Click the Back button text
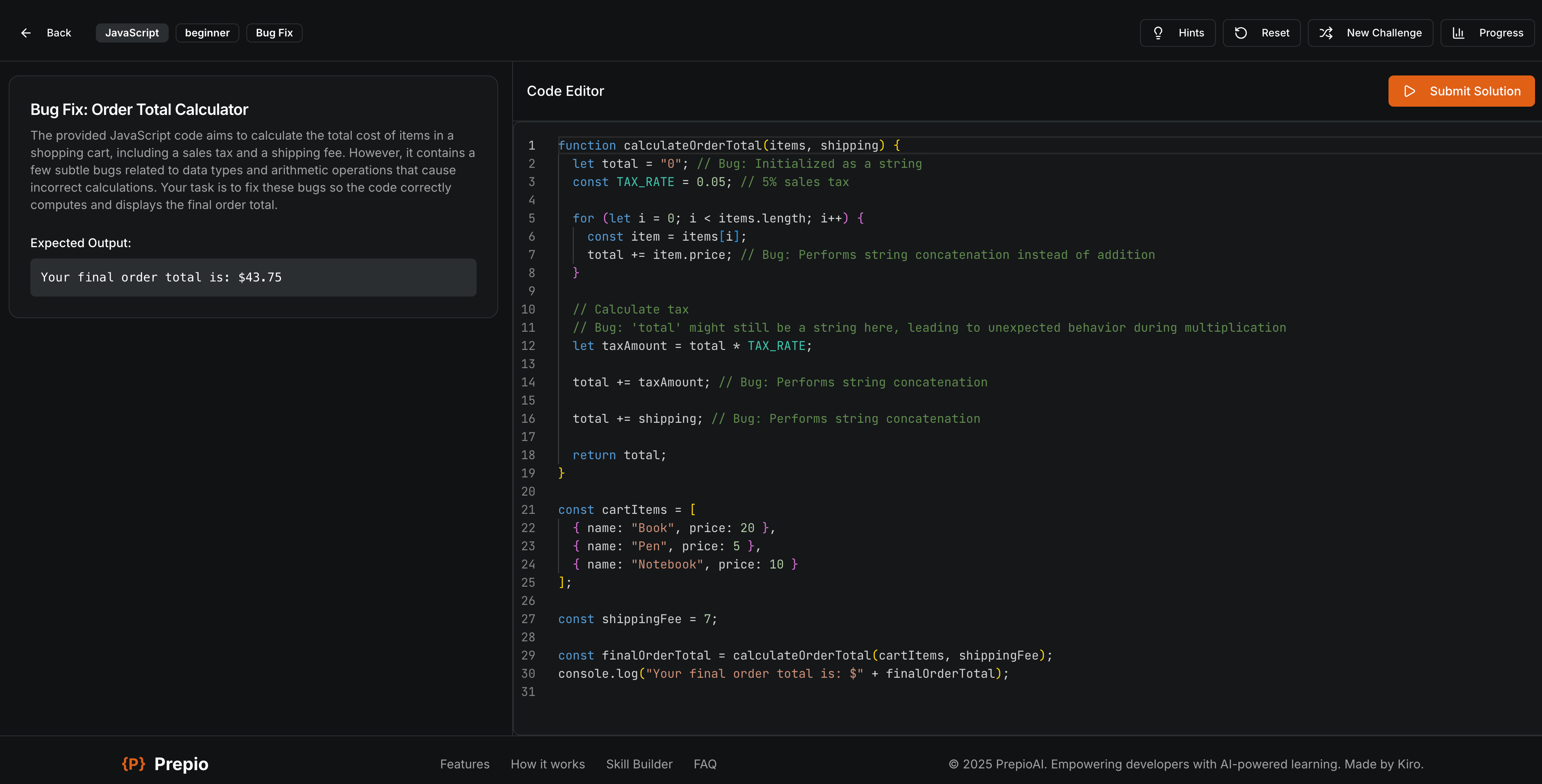This screenshot has width=1542, height=784. [x=59, y=33]
